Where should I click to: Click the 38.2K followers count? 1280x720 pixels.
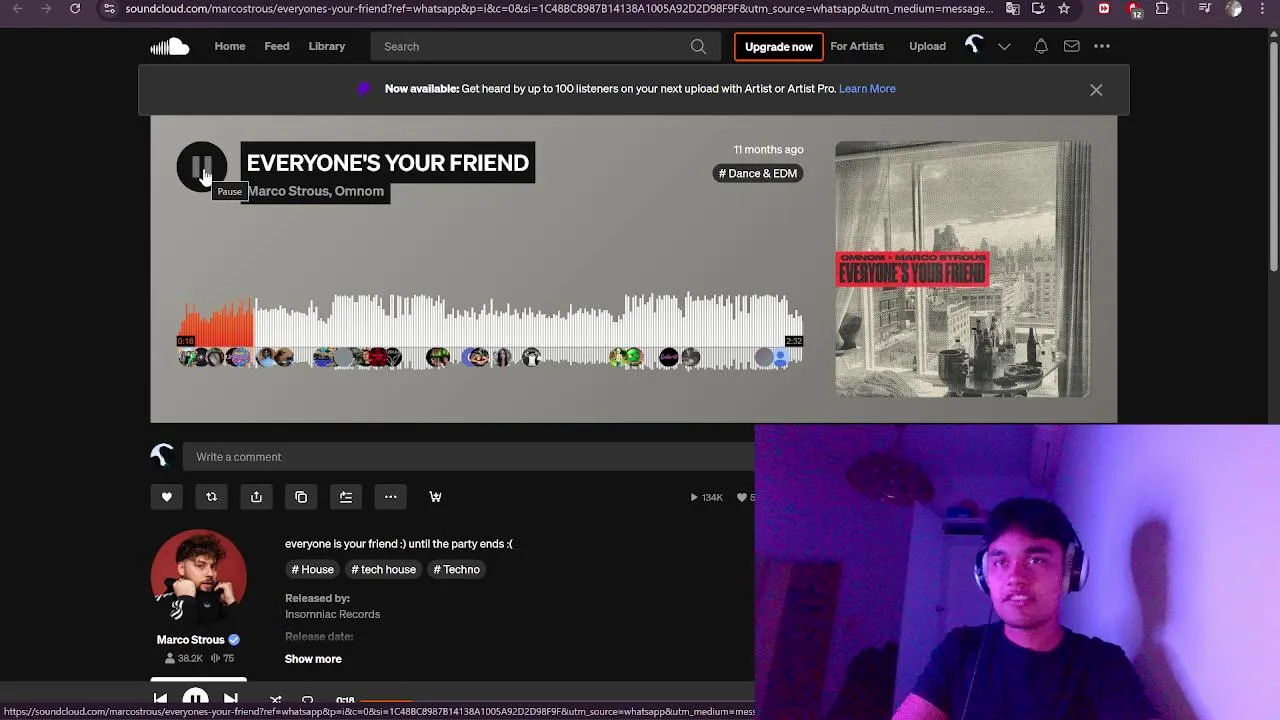coord(184,659)
